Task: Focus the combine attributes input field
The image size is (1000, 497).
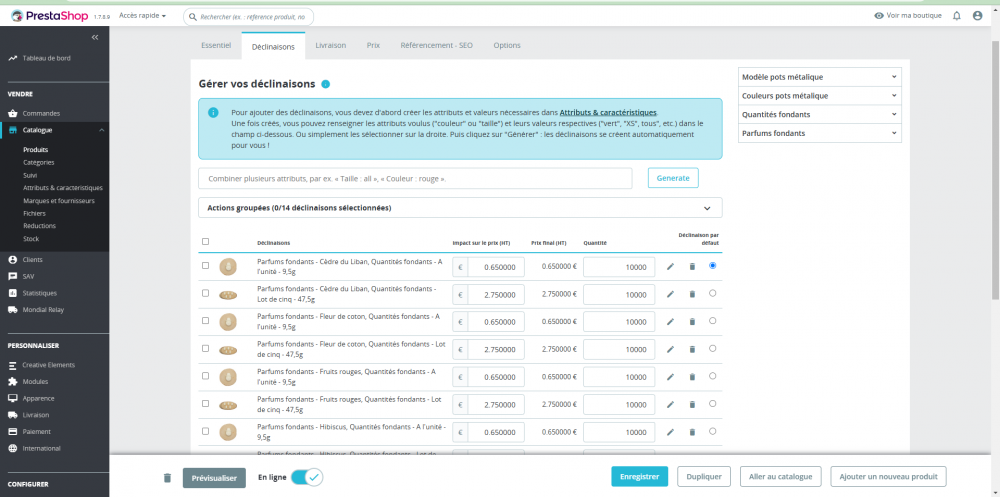Action: tap(415, 179)
